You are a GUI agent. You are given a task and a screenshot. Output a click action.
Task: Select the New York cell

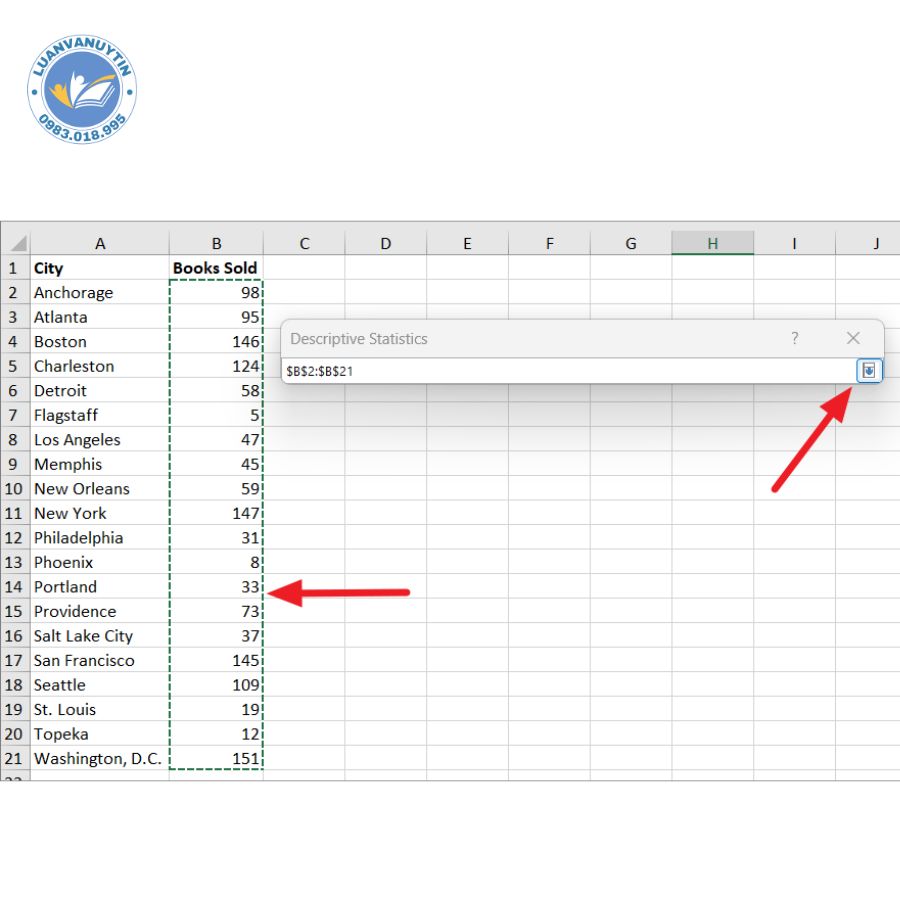[x=100, y=513]
